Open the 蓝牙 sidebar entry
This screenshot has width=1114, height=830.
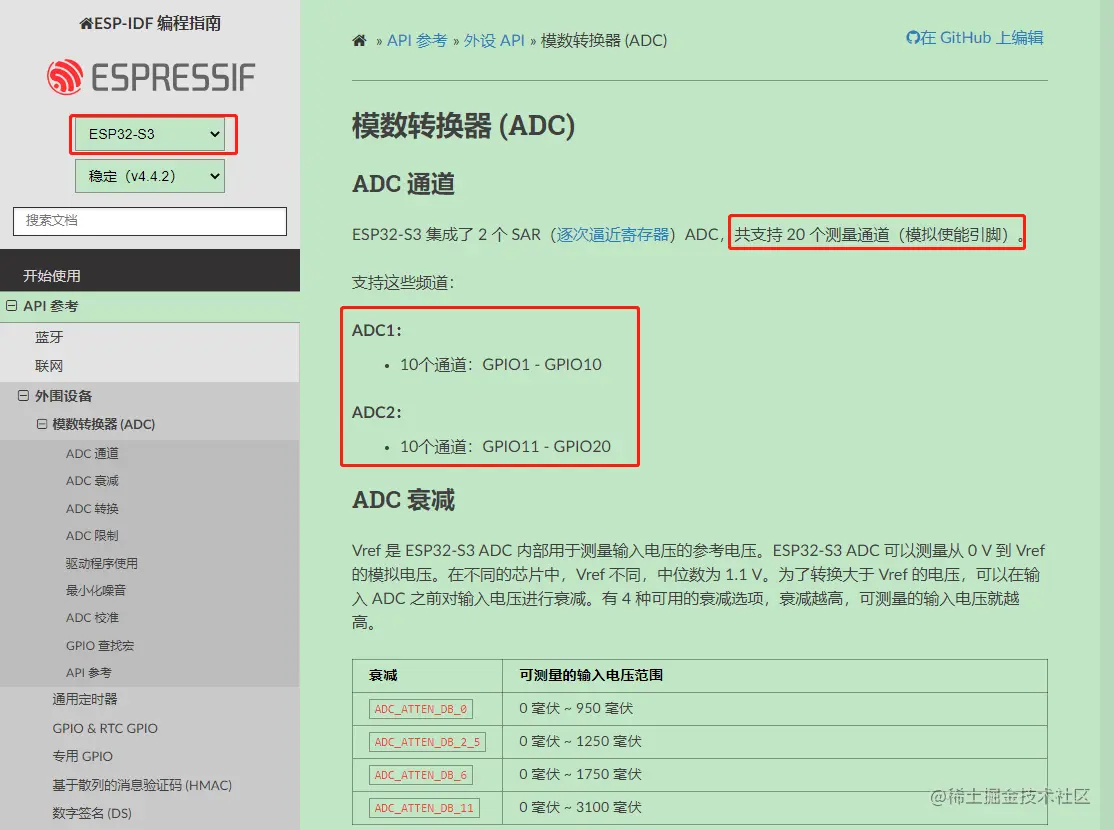(x=51, y=337)
